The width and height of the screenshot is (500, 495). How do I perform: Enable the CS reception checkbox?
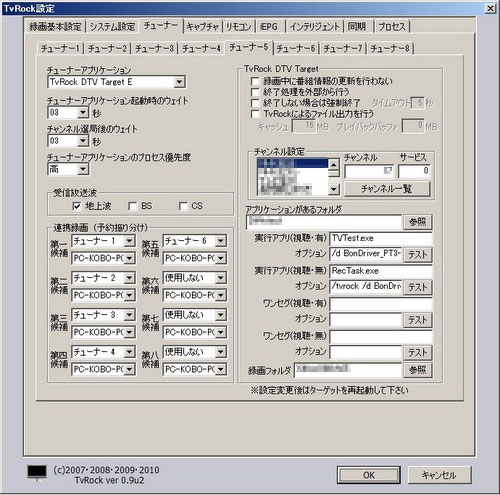click(x=183, y=206)
